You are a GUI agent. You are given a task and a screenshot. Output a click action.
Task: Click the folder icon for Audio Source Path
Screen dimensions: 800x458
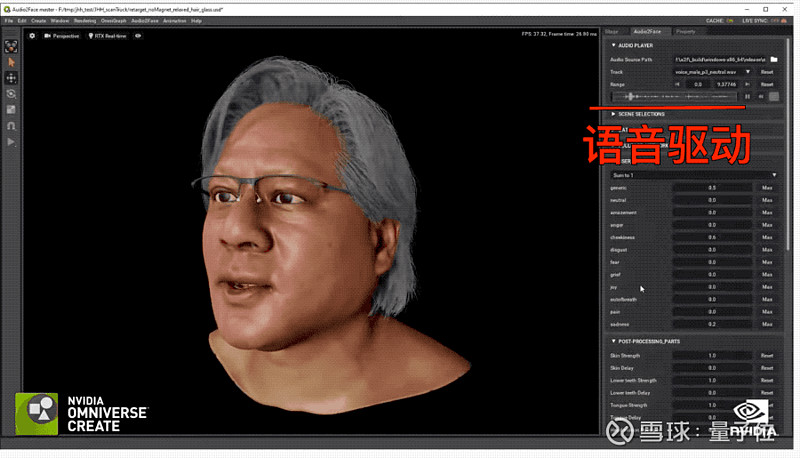click(773, 60)
